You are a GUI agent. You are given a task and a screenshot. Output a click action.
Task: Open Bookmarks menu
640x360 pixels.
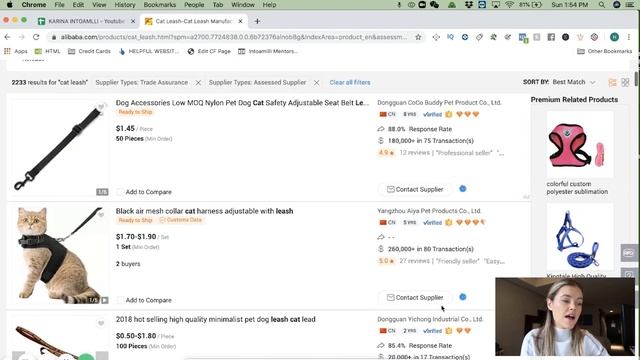click(160, 5)
